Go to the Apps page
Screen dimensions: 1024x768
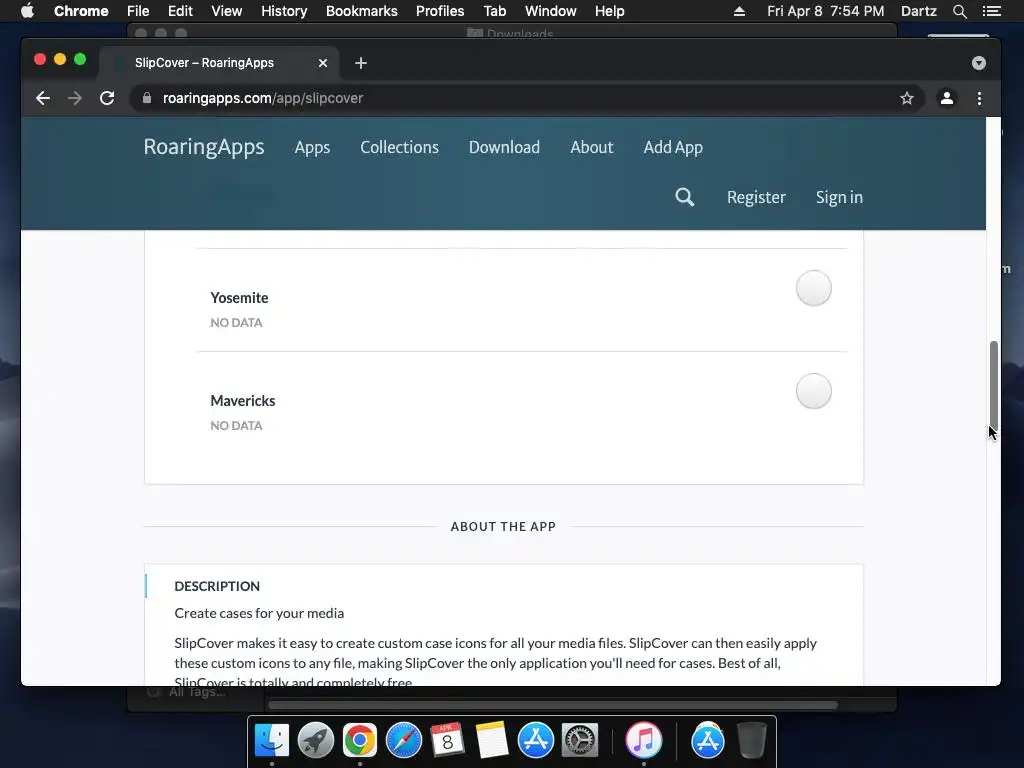click(x=312, y=148)
